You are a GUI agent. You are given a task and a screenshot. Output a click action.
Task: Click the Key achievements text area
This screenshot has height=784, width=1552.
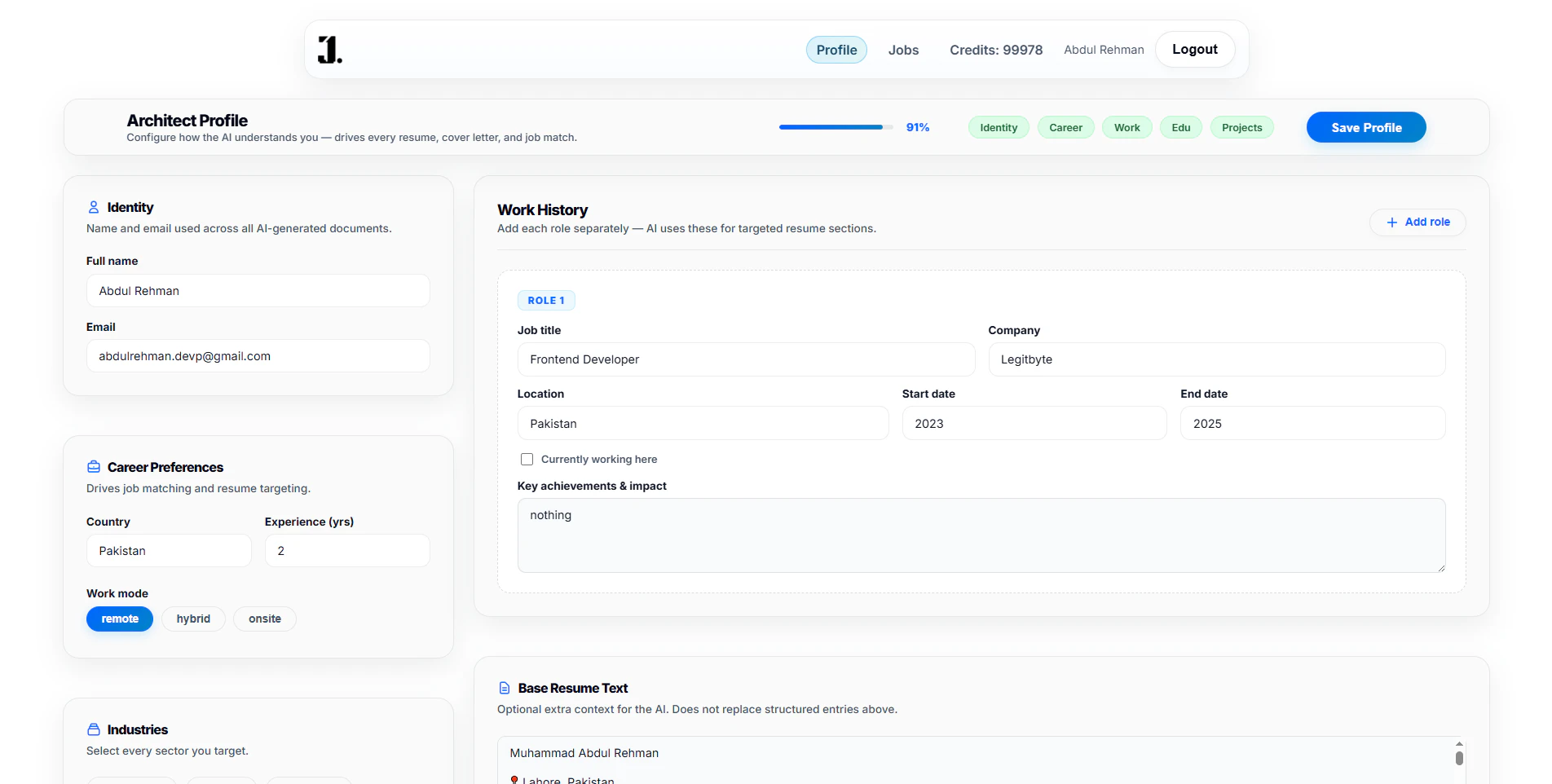pos(981,535)
